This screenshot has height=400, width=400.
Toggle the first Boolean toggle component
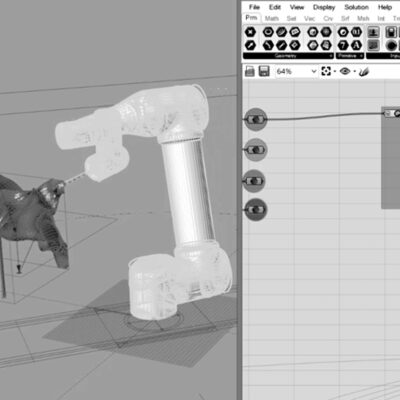(x=256, y=119)
